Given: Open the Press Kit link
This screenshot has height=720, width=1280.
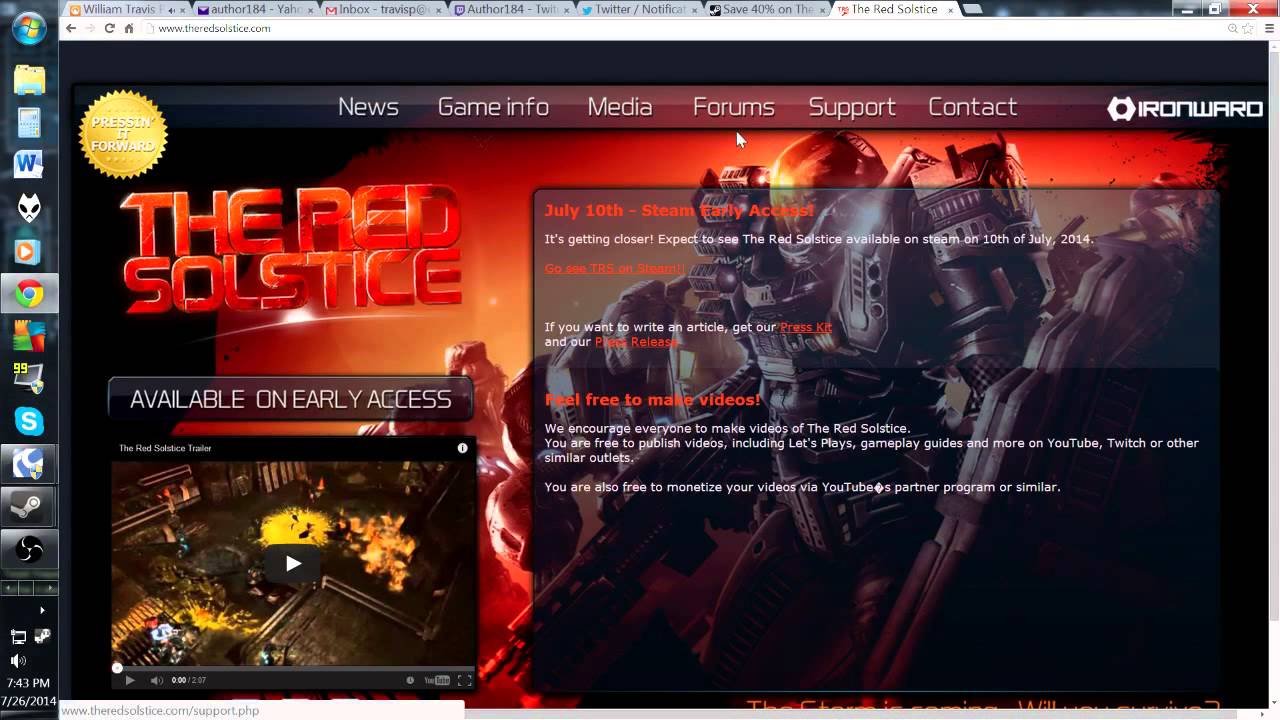Looking at the screenshot, I should pyautogui.click(x=806, y=327).
